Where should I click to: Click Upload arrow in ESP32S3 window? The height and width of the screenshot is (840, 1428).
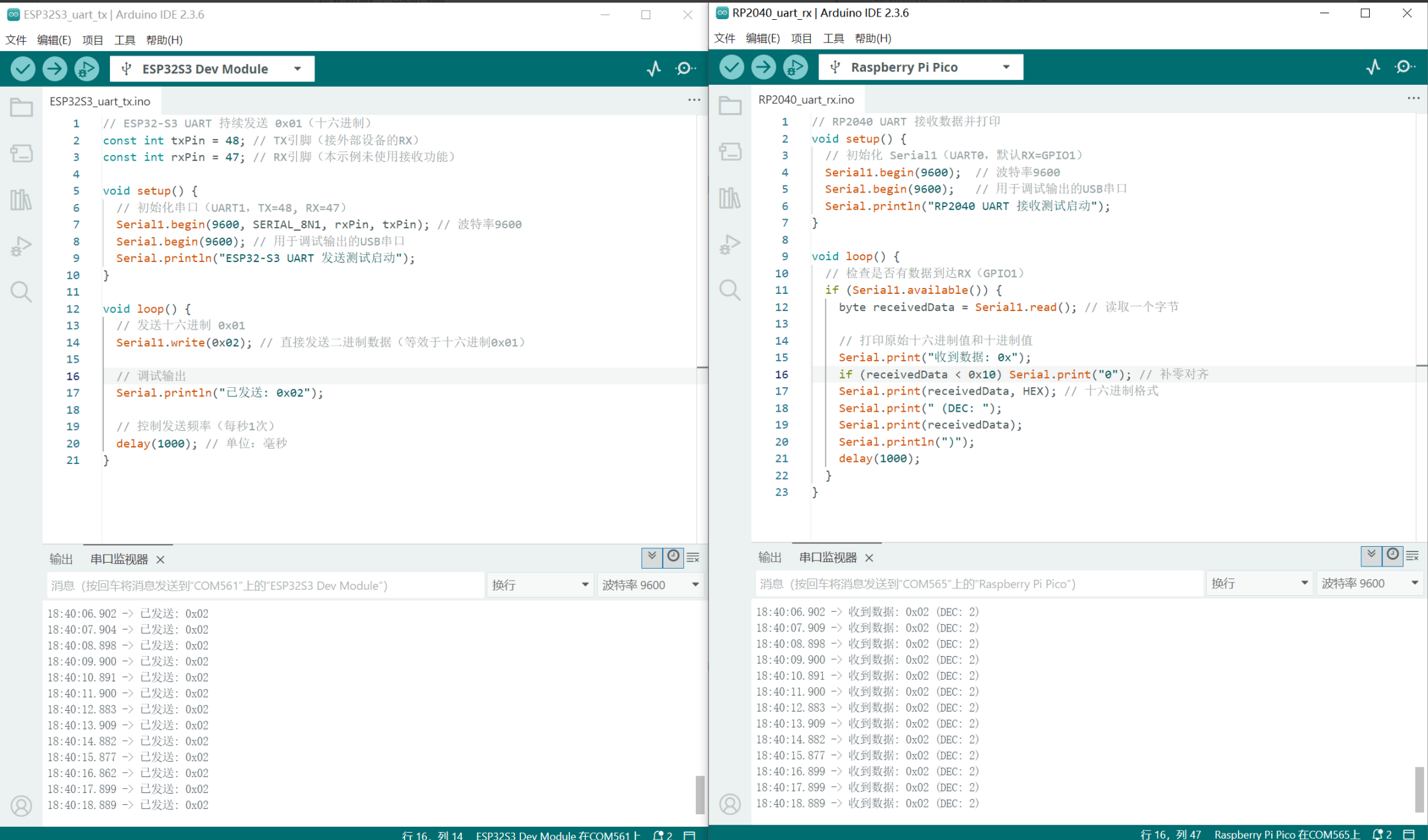point(54,69)
